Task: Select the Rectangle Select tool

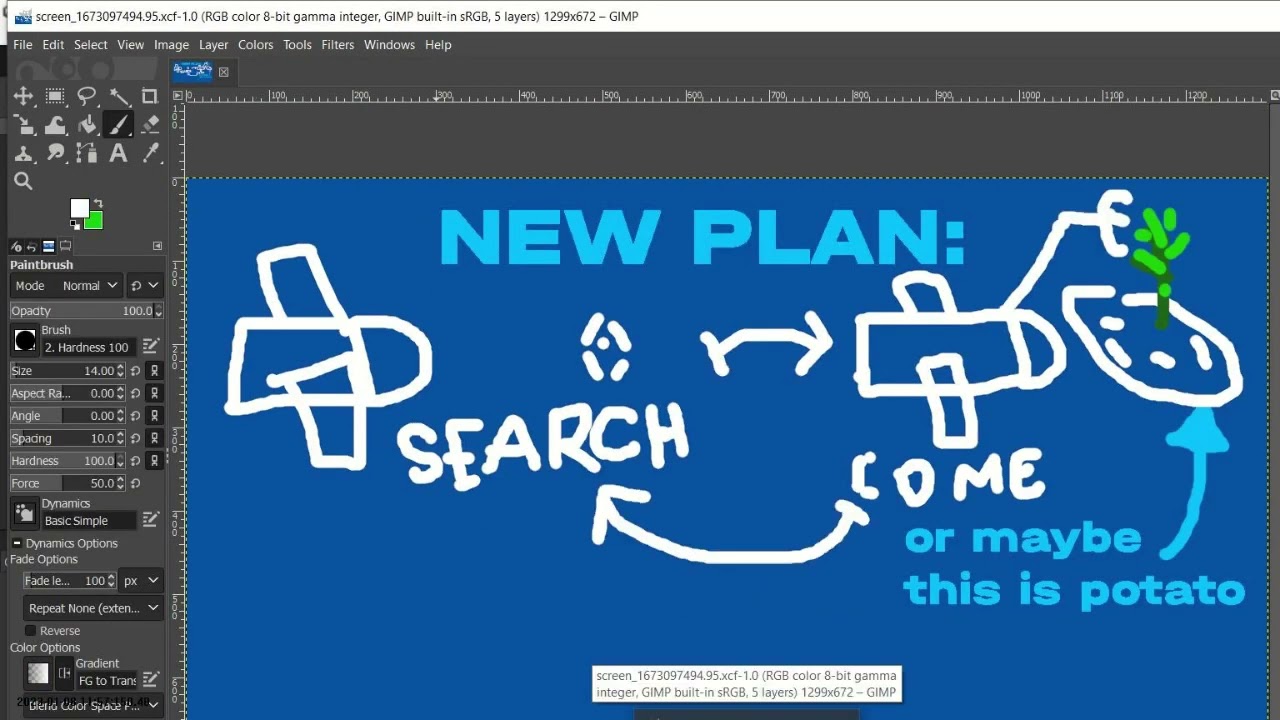Action: [x=55, y=96]
